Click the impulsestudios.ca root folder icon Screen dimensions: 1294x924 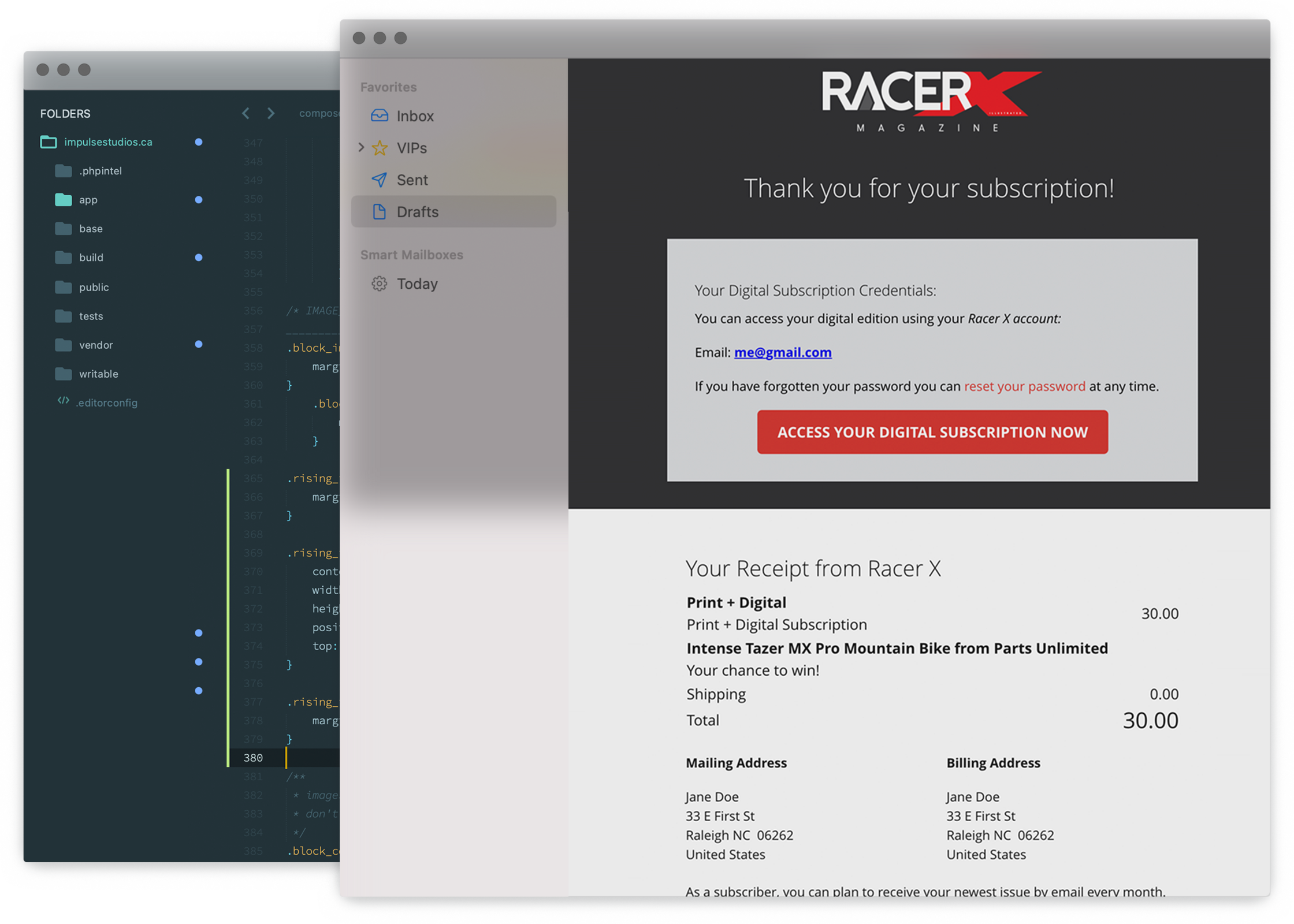(x=49, y=142)
